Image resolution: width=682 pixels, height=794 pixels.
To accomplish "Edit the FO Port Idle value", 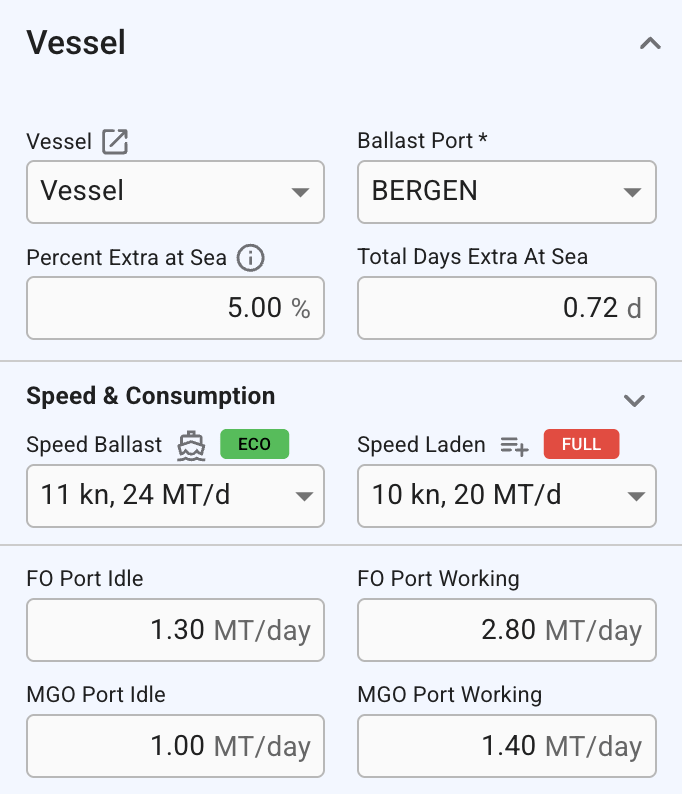I will point(175,630).
